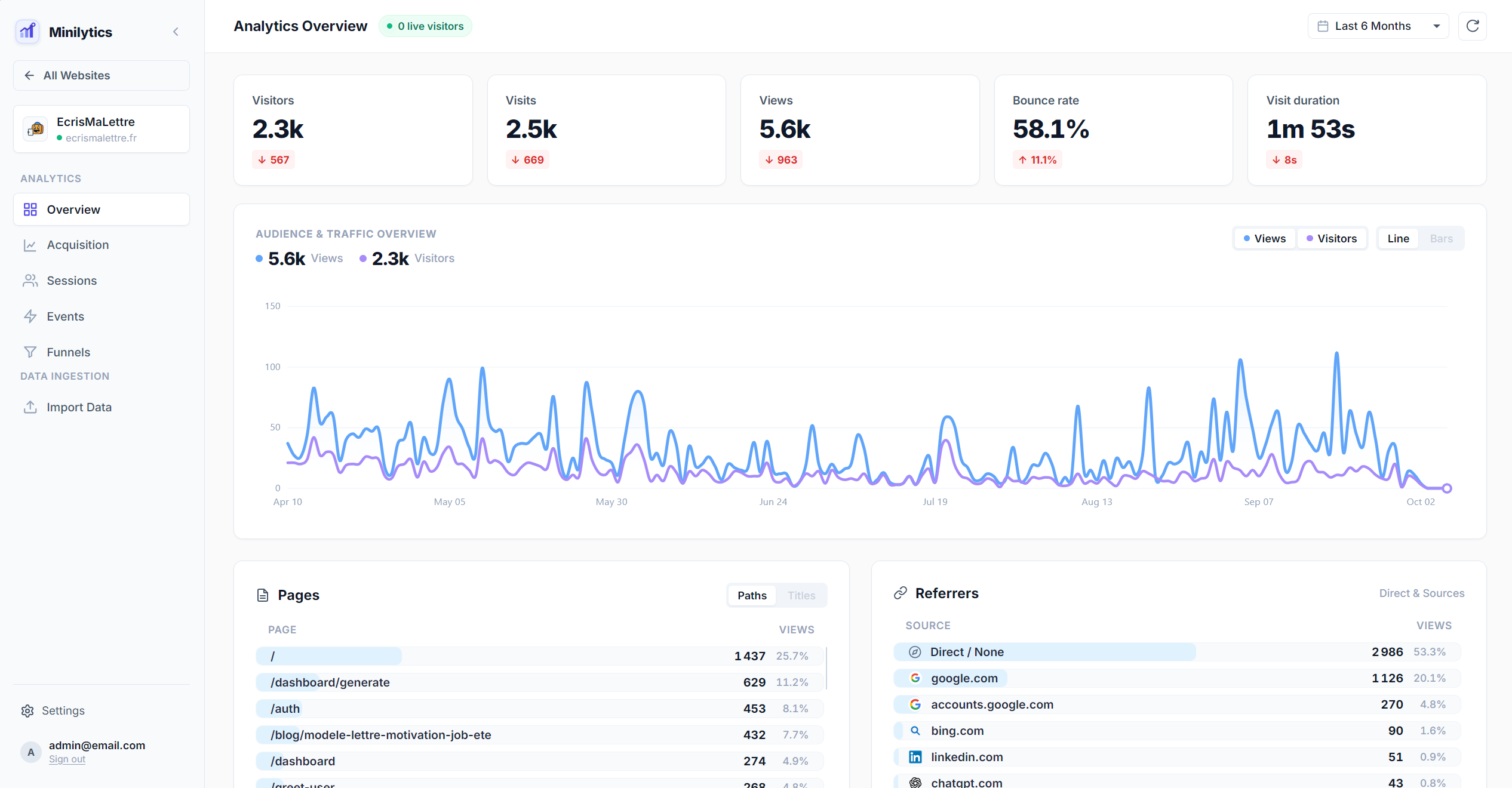The width and height of the screenshot is (1512, 788).
Task: Open the Last 6 Months date dropdown
Action: pos(1378,26)
